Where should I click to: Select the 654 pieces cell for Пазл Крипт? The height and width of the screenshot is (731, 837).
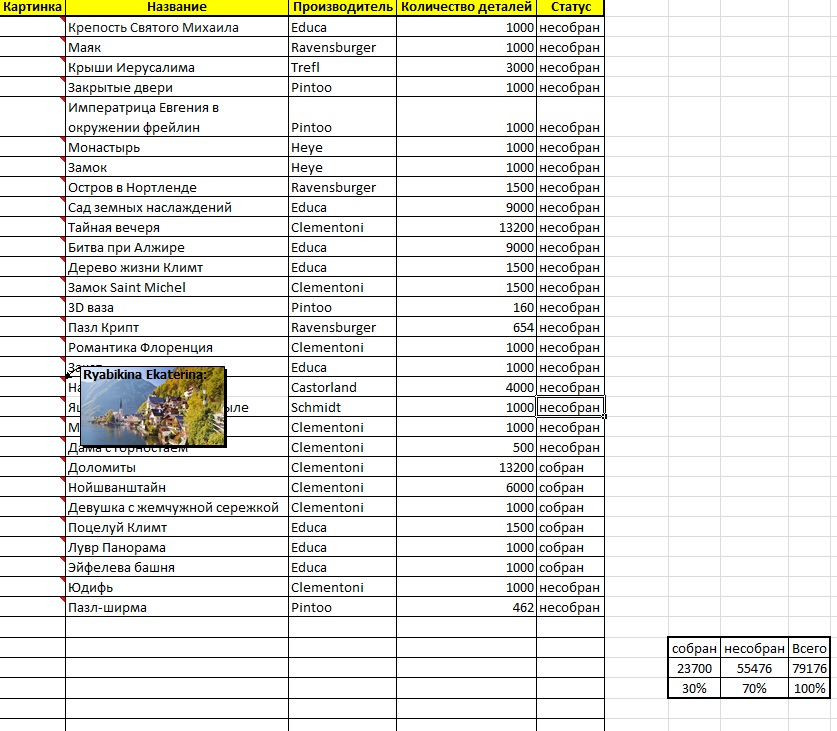coord(466,327)
